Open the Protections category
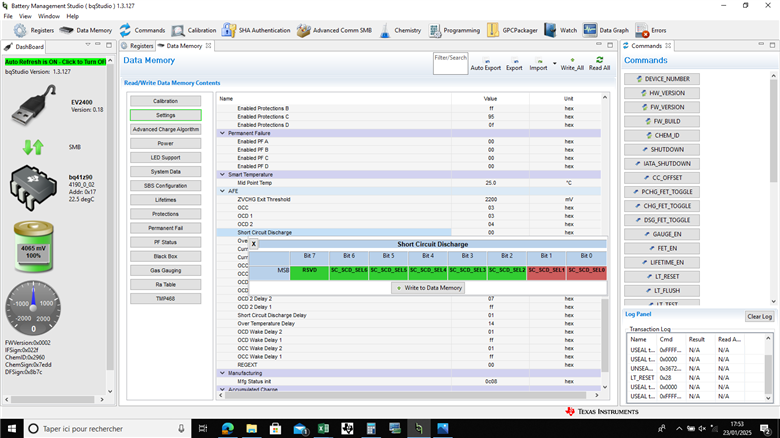Viewport: 780px width, 438px height. pyautogui.click(x=166, y=214)
